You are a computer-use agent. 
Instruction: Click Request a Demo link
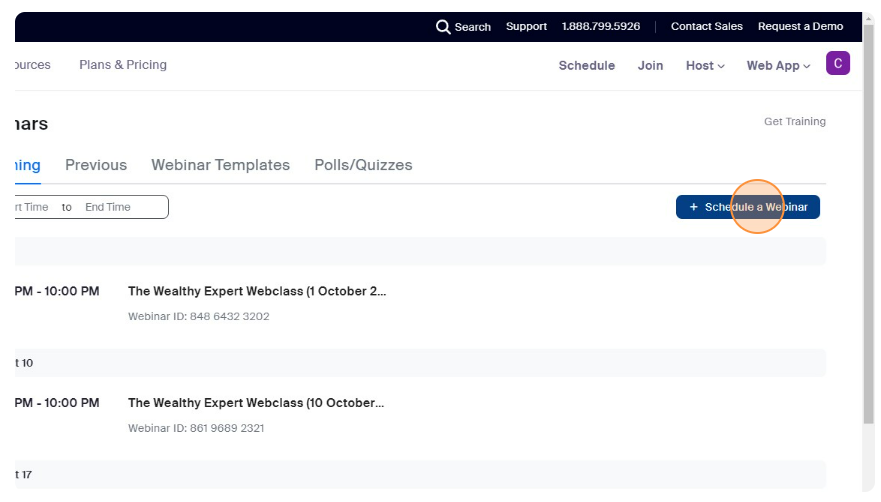click(x=800, y=27)
